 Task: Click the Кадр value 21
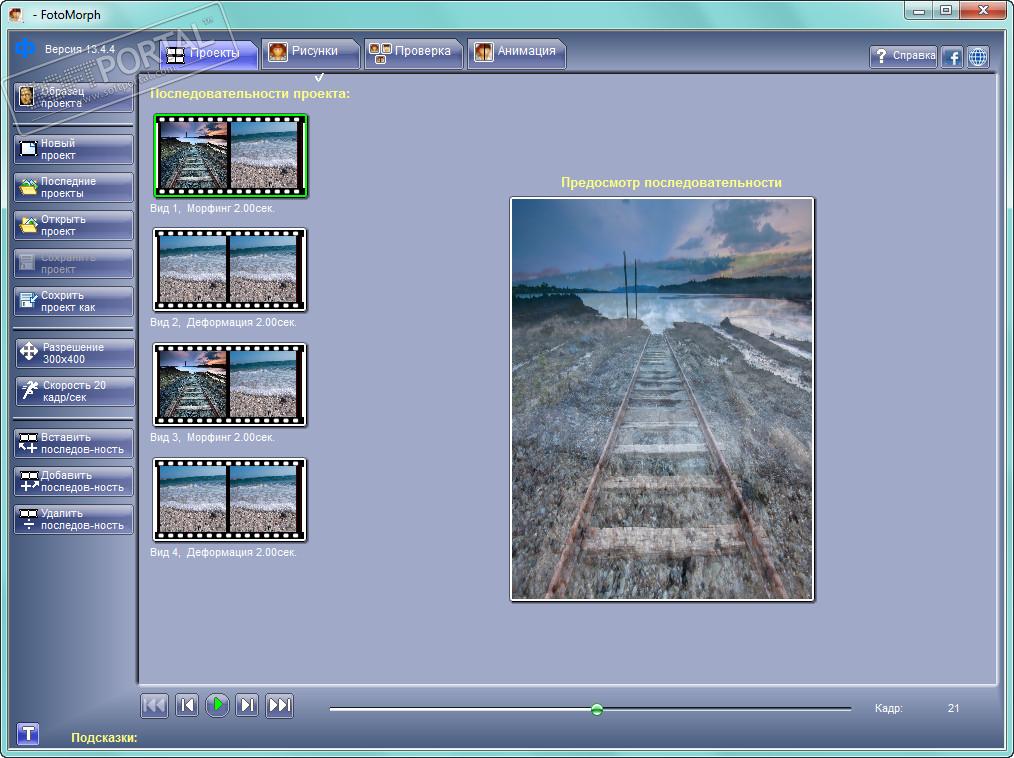click(x=953, y=708)
